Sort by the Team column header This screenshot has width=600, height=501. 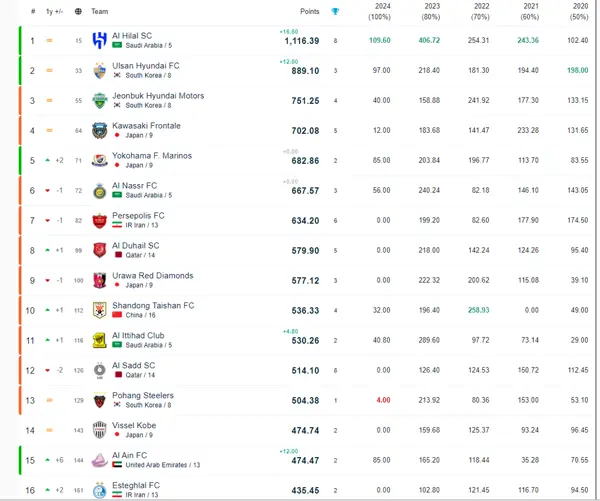tap(100, 11)
